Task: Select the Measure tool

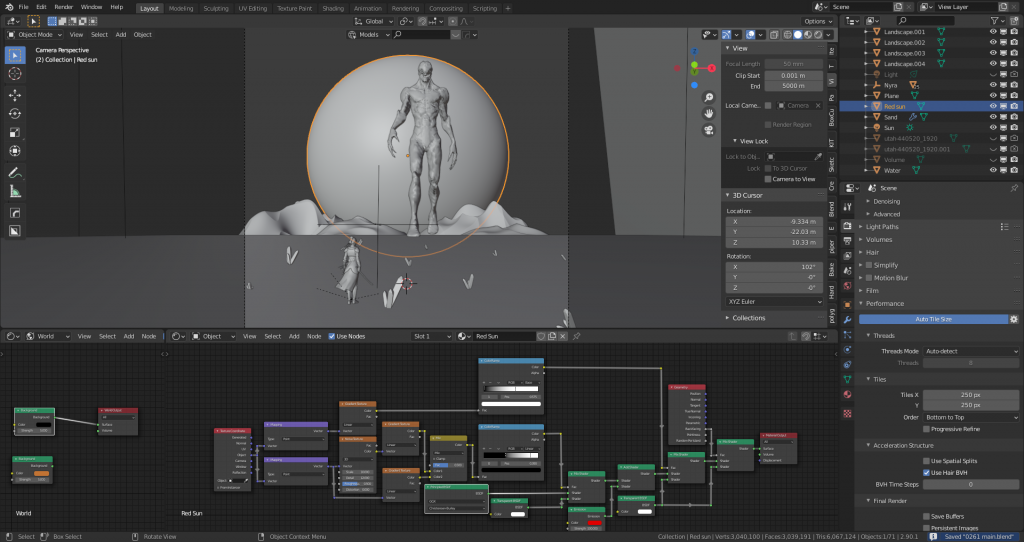Action: pos(14,191)
